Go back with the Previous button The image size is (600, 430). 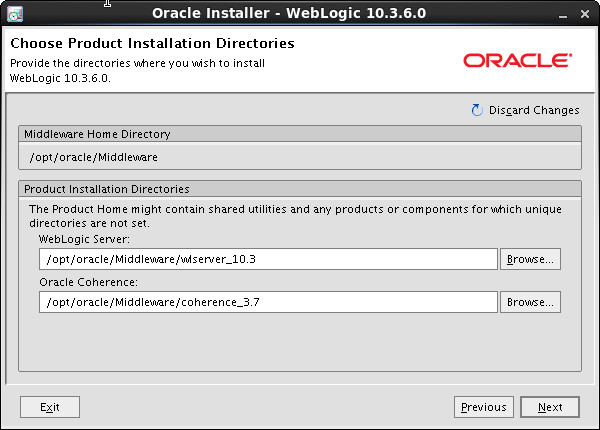click(484, 407)
